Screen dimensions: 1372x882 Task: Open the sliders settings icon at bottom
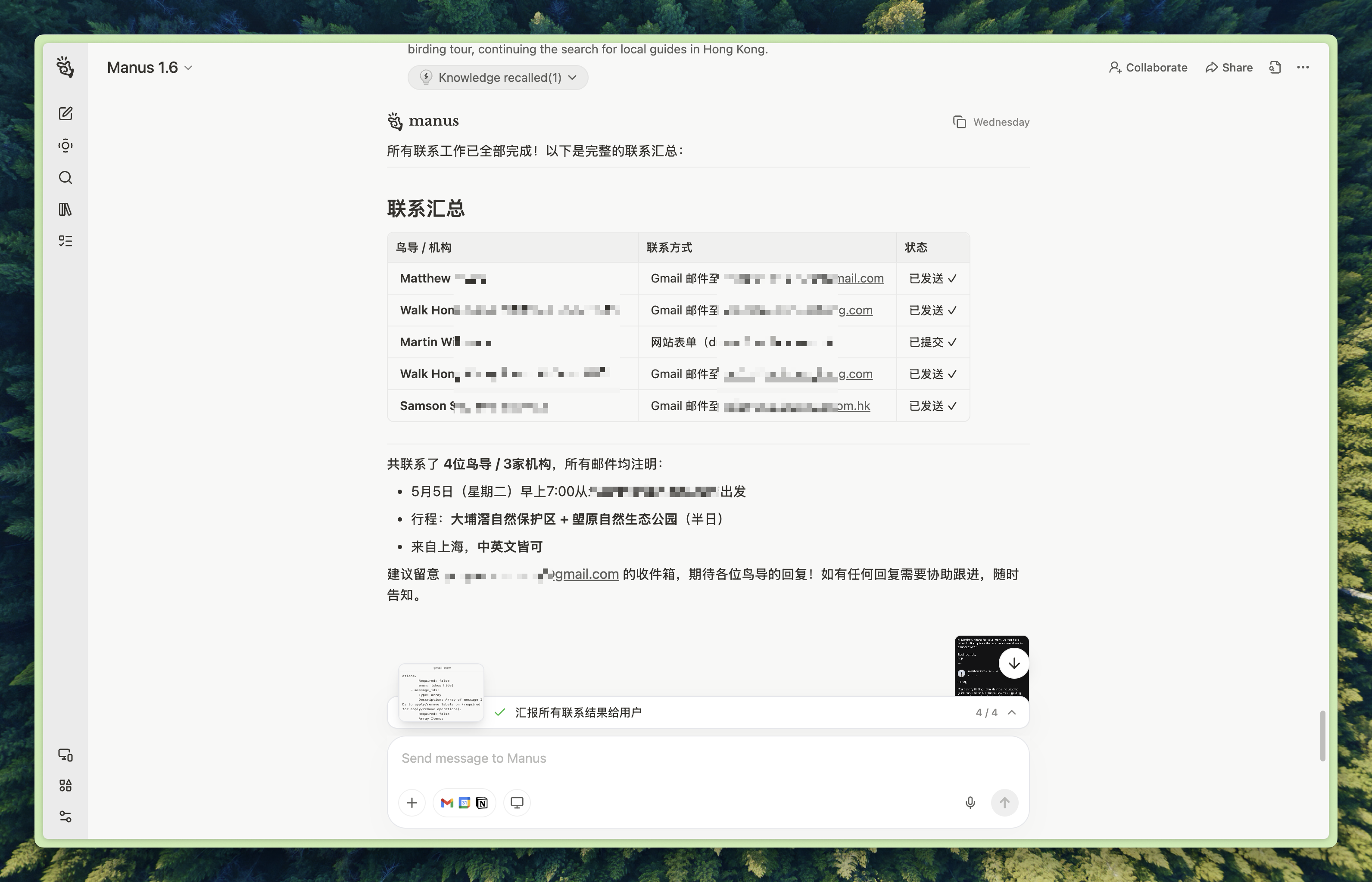65,816
